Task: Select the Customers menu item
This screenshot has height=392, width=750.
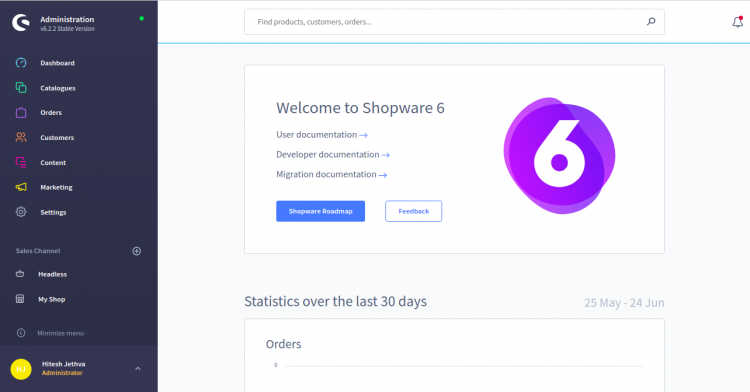Action: [x=57, y=138]
